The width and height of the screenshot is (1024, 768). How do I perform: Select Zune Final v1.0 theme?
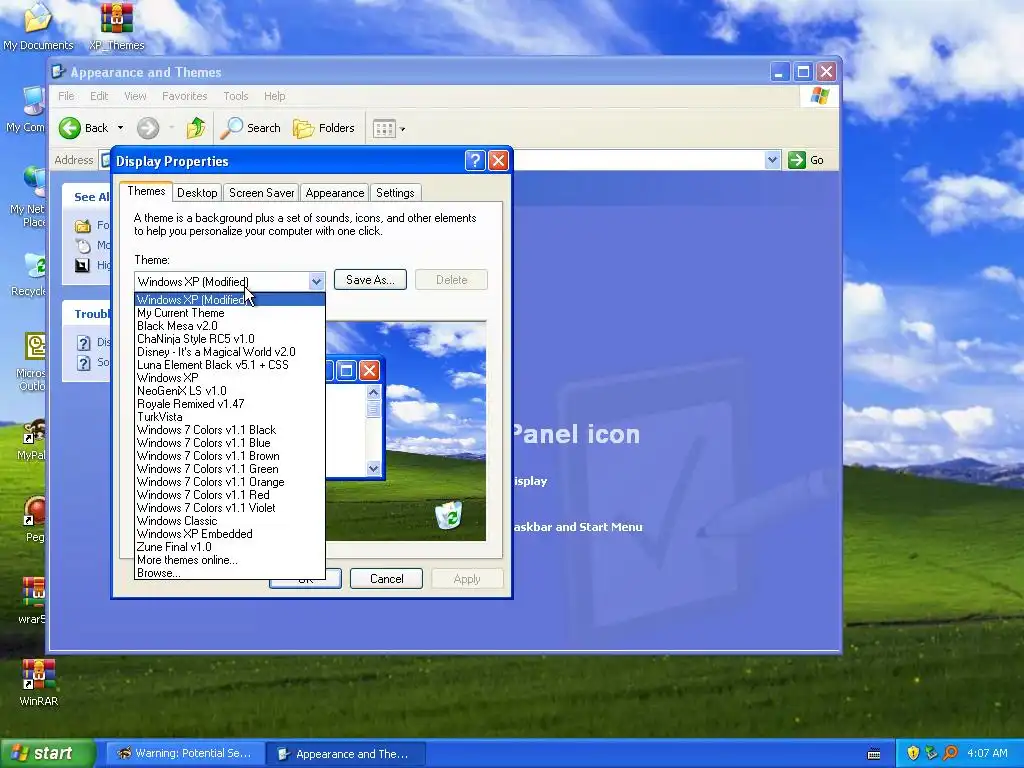[229, 547]
